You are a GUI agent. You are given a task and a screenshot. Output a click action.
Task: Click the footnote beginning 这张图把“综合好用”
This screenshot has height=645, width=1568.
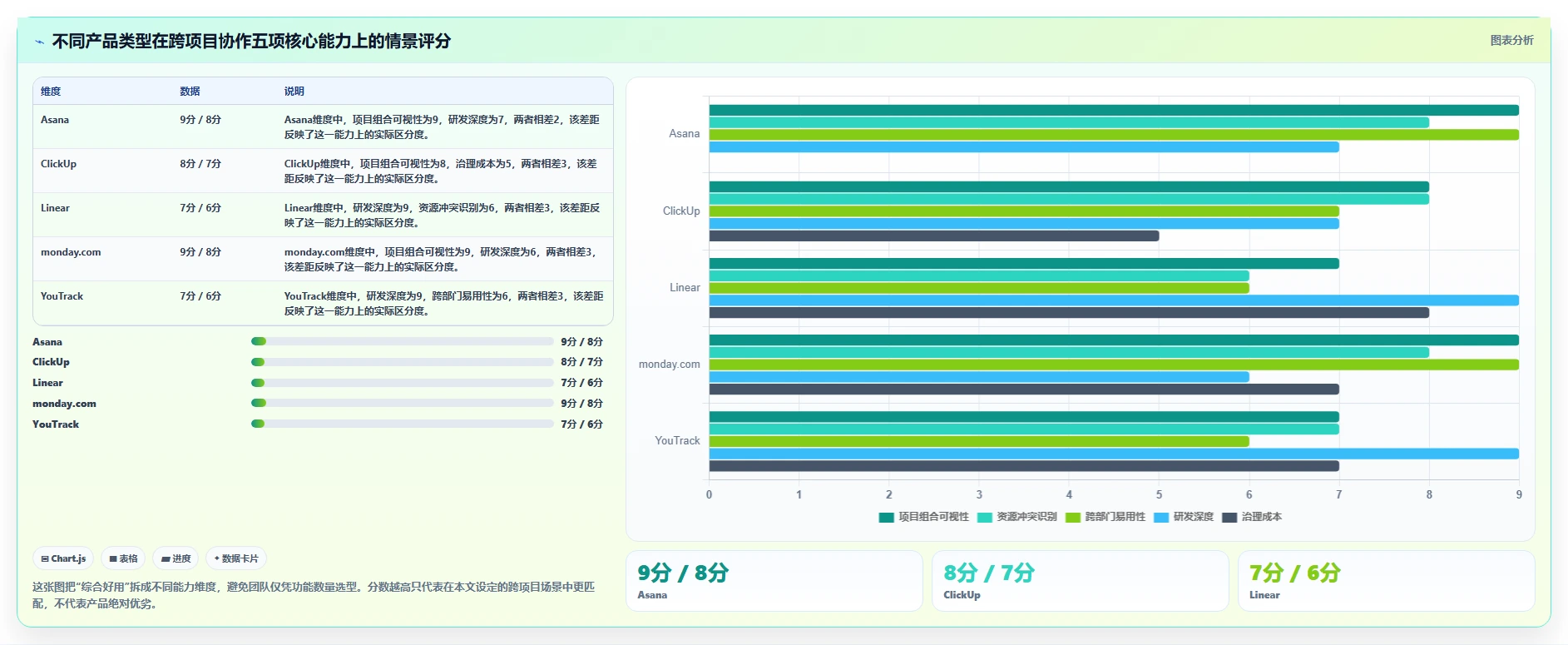[x=314, y=595]
